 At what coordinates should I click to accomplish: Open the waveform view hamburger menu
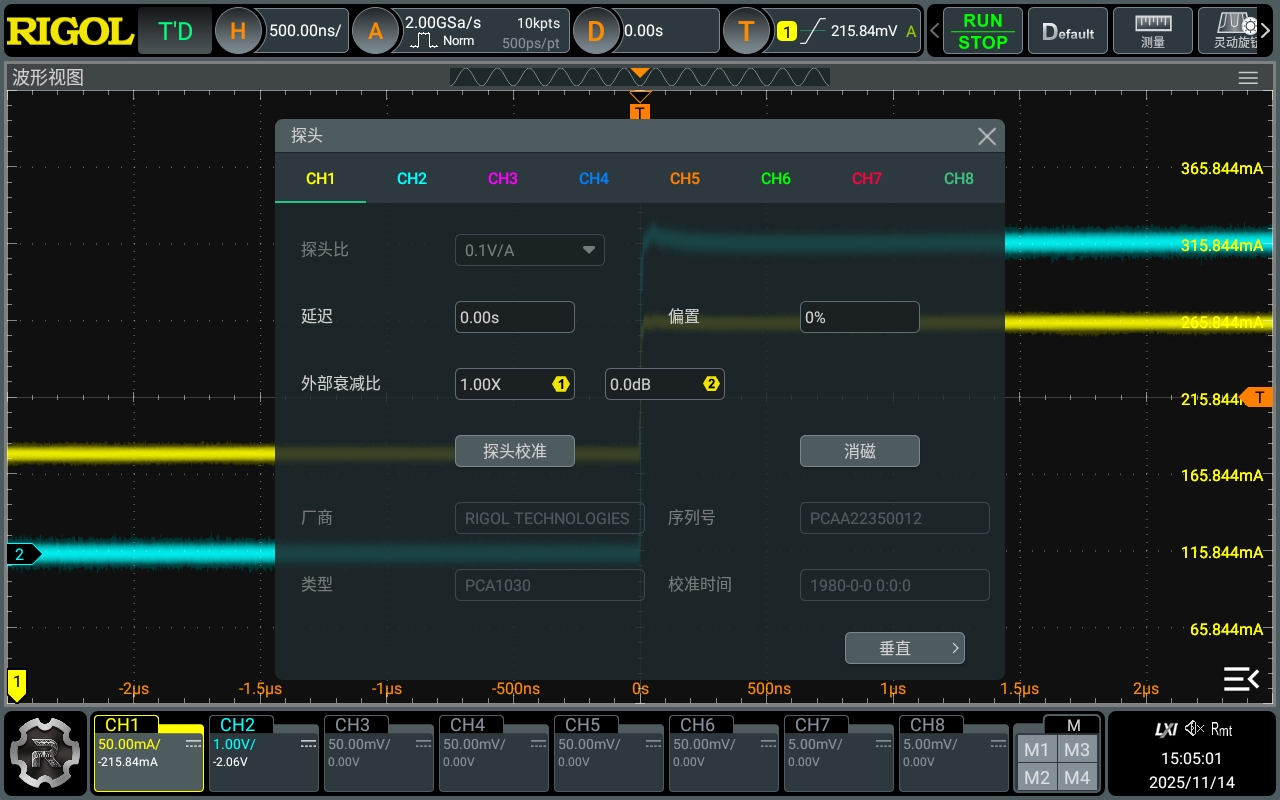click(x=1247, y=78)
